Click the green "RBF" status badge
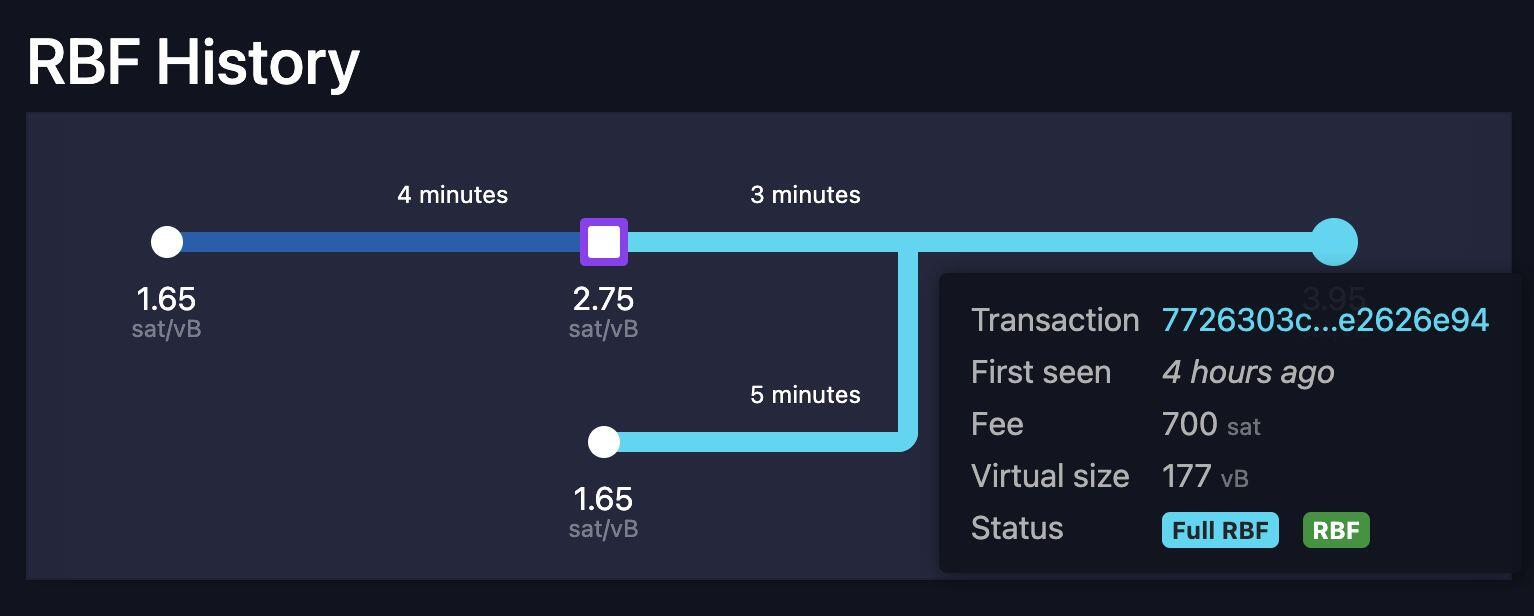Viewport: 1534px width, 616px height. pos(1336,530)
